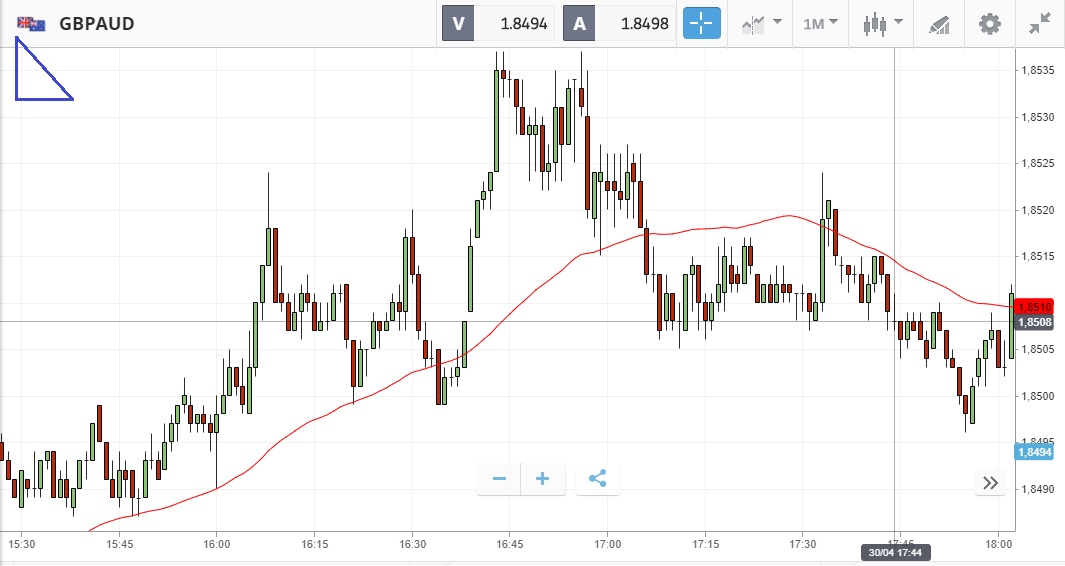Click the 30/04 17:44 time marker

click(893, 553)
